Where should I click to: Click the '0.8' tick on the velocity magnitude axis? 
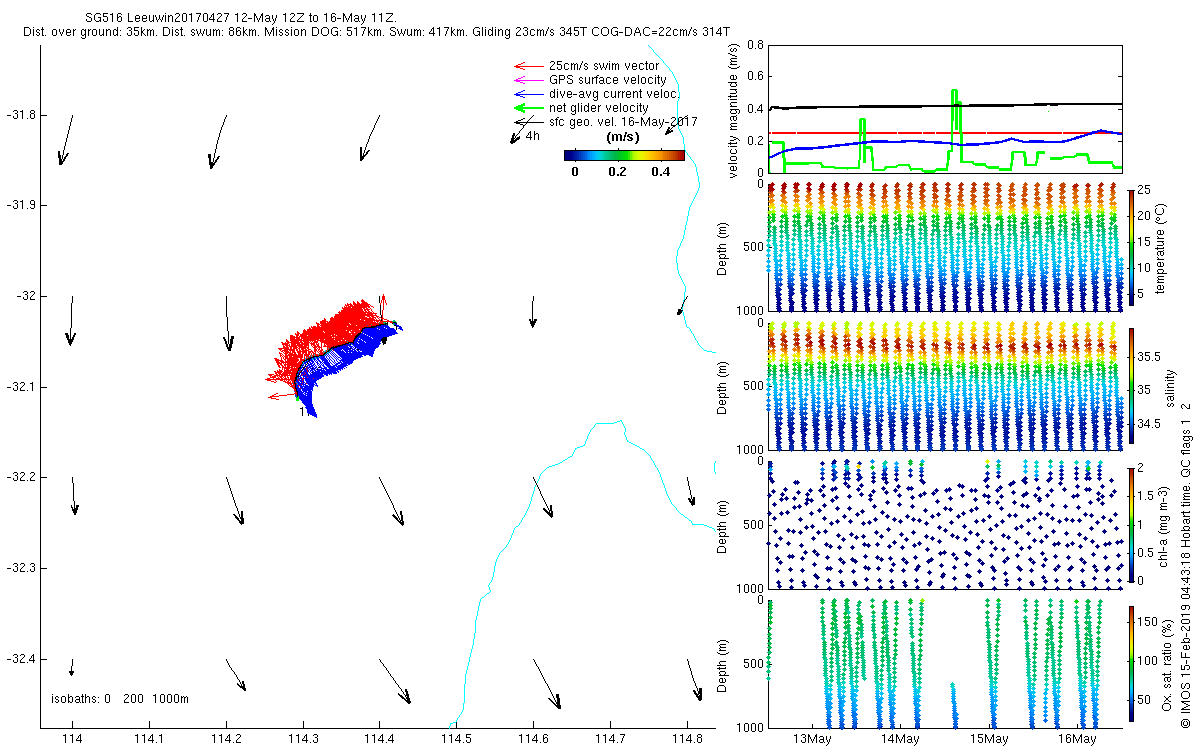(x=756, y=45)
